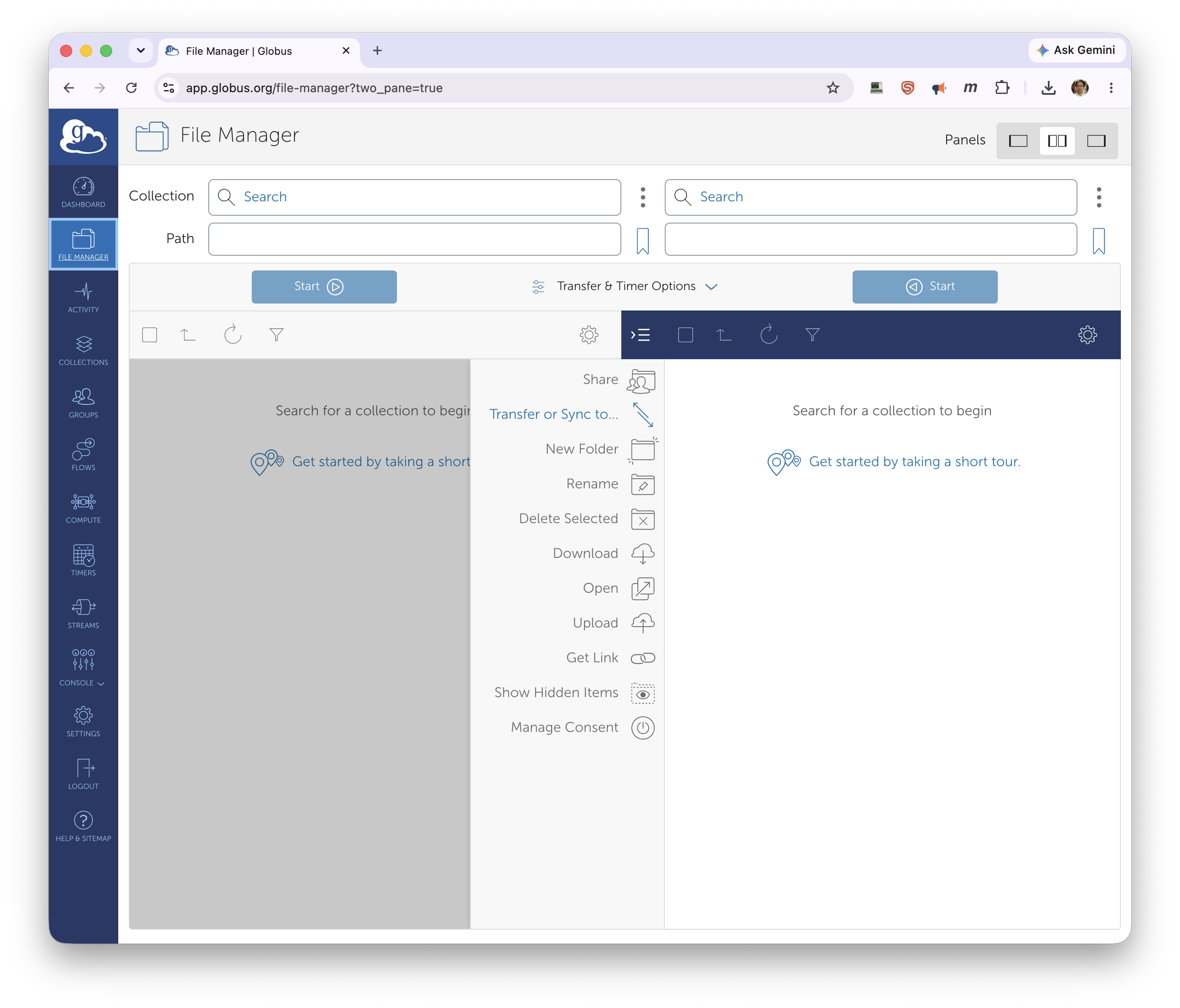The width and height of the screenshot is (1180, 1008).
Task: Choose Open action
Action: click(x=619, y=589)
